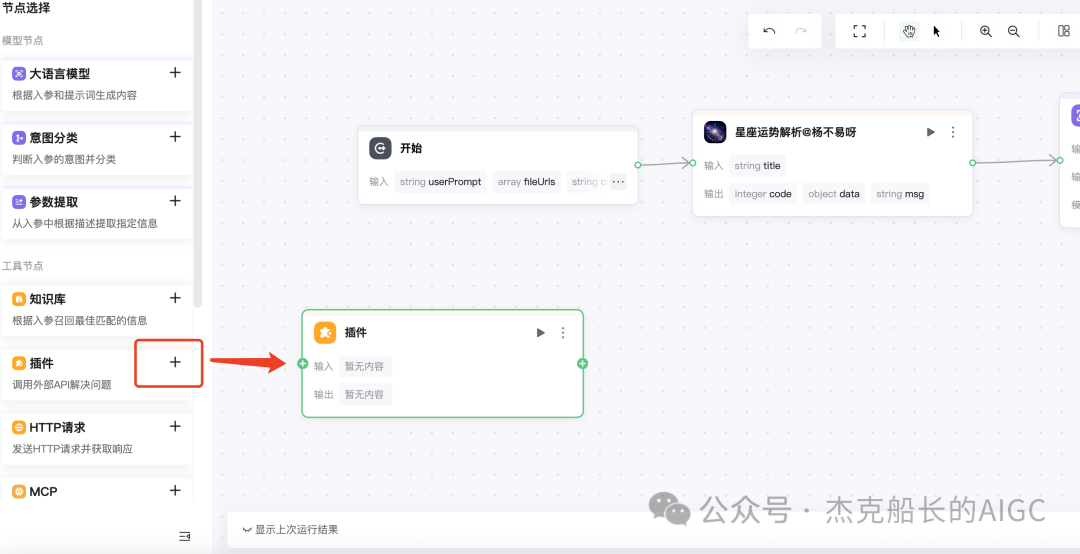The image size is (1080, 554).
Task: Click the array fileUrls parameter tag
Action: 526,182
